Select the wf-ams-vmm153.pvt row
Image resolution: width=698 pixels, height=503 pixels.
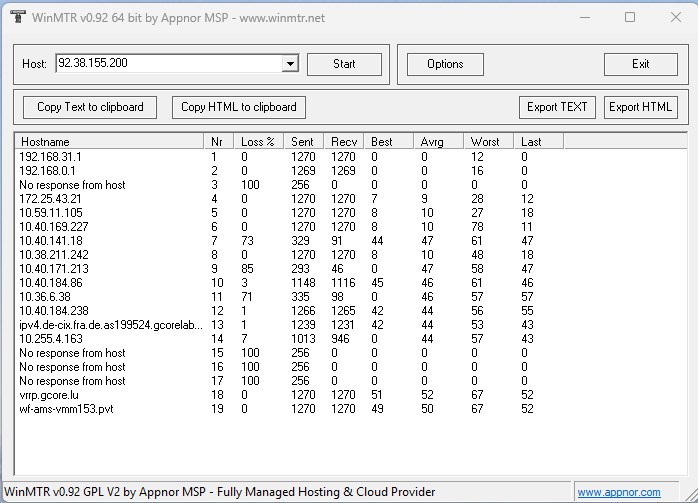(x=60, y=409)
